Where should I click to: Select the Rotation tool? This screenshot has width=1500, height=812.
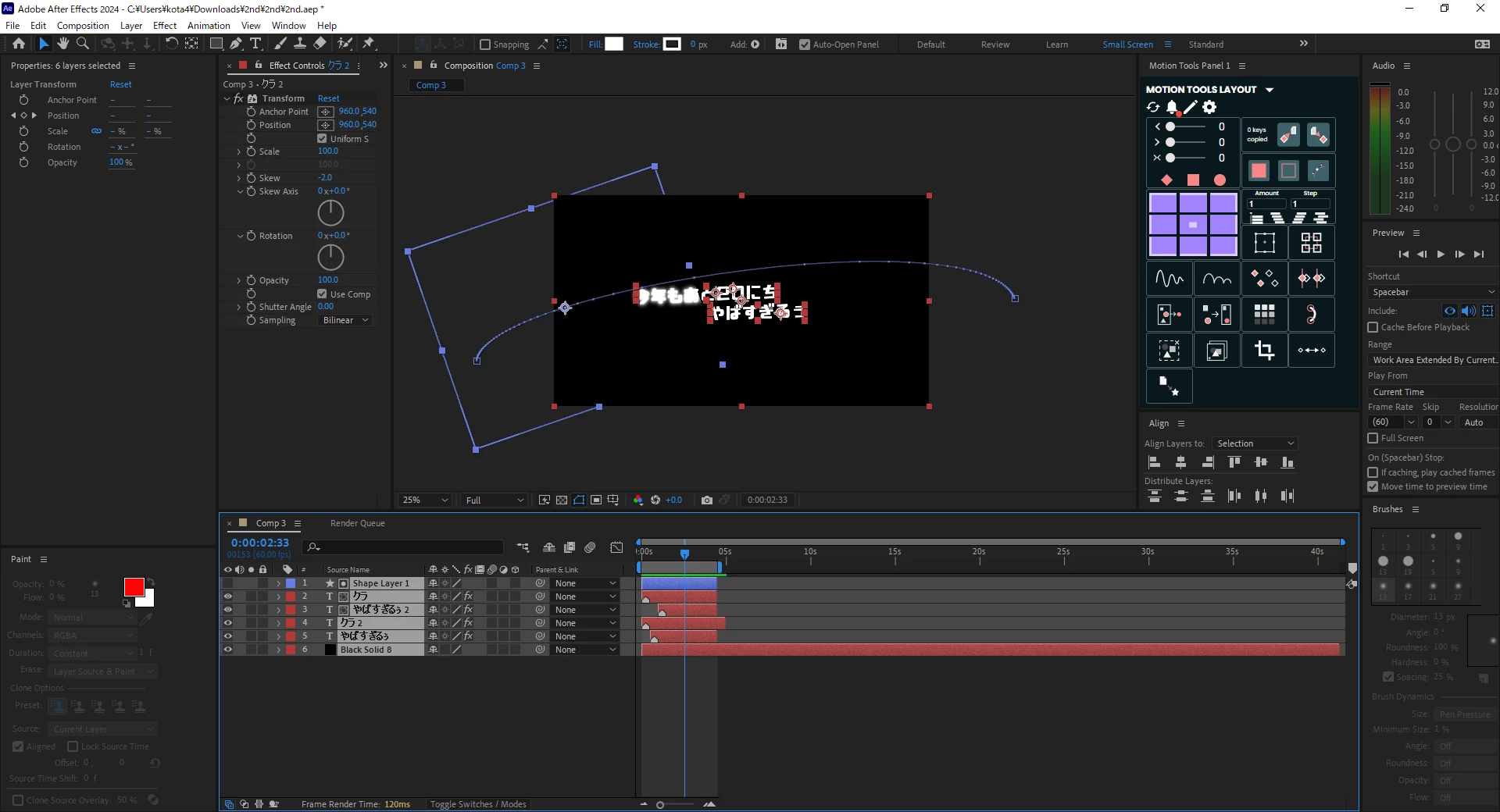pyautogui.click(x=172, y=44)
